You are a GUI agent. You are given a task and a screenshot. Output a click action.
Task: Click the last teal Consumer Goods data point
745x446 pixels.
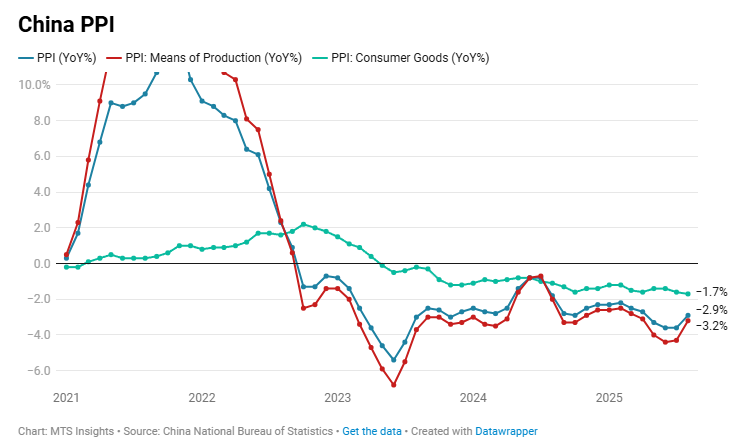coord(688,294)
